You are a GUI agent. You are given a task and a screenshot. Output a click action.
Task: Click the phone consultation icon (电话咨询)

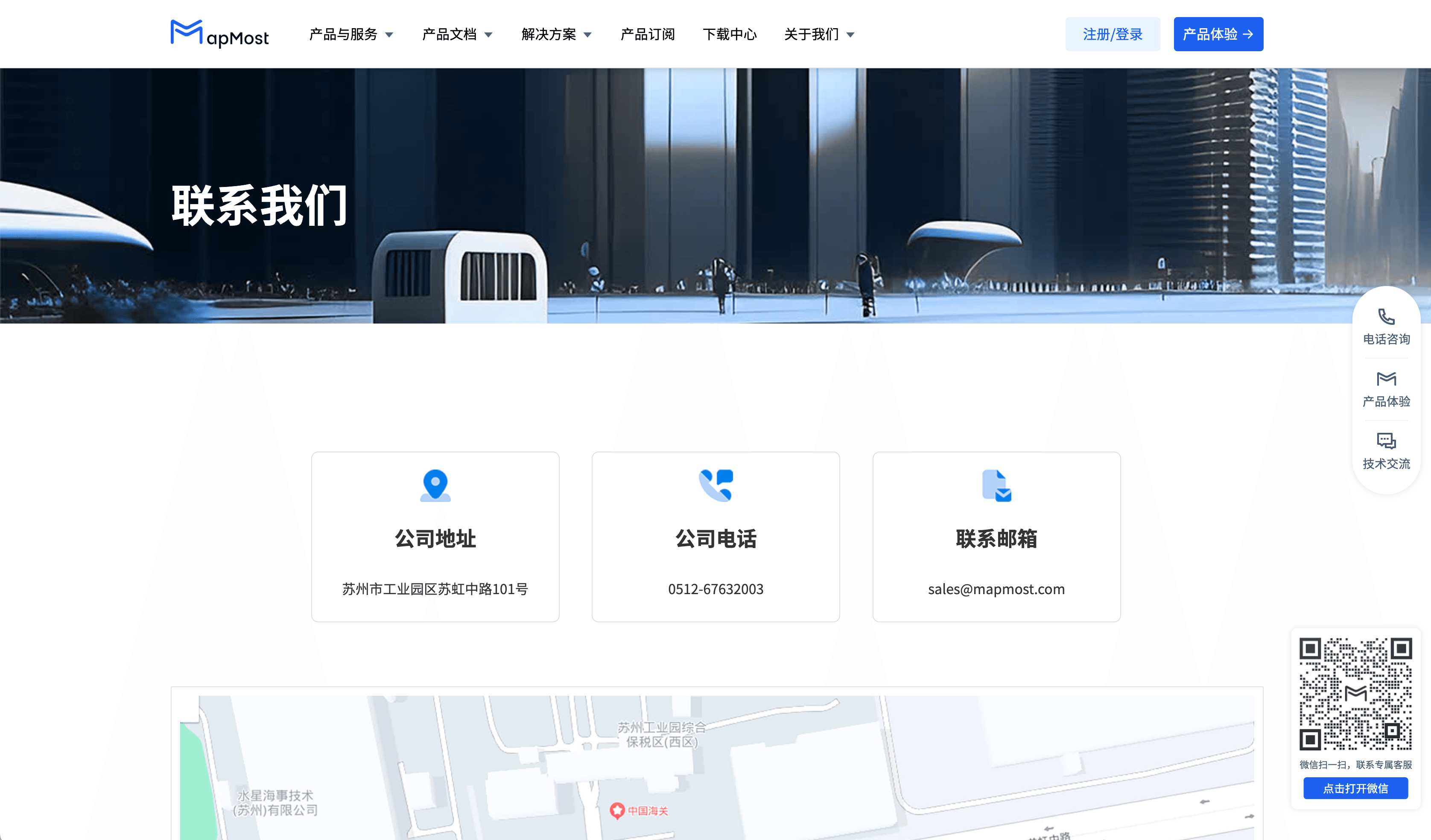[x=1386, y=317]
